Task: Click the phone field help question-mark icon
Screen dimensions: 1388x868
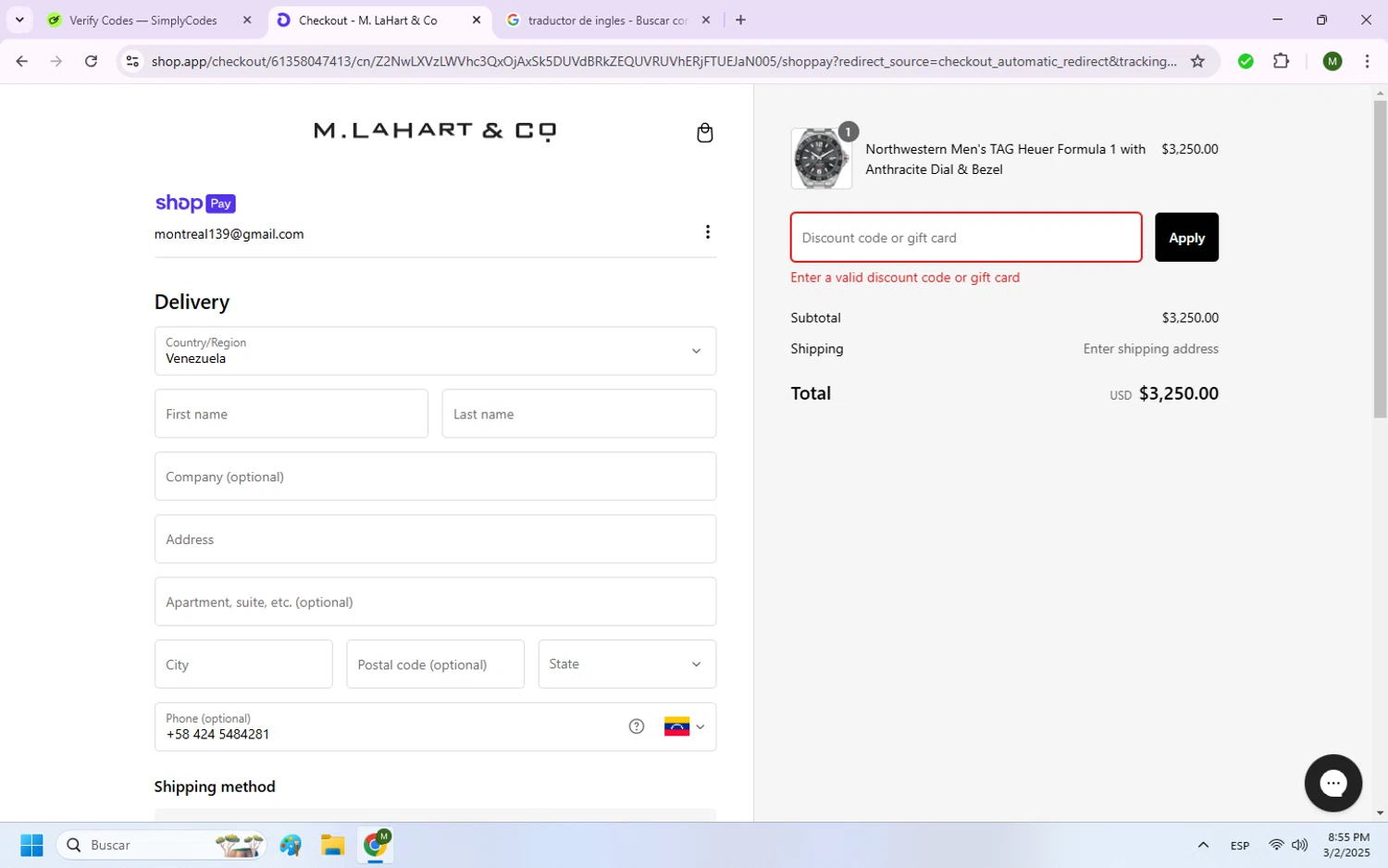Action: coord(636,726)
